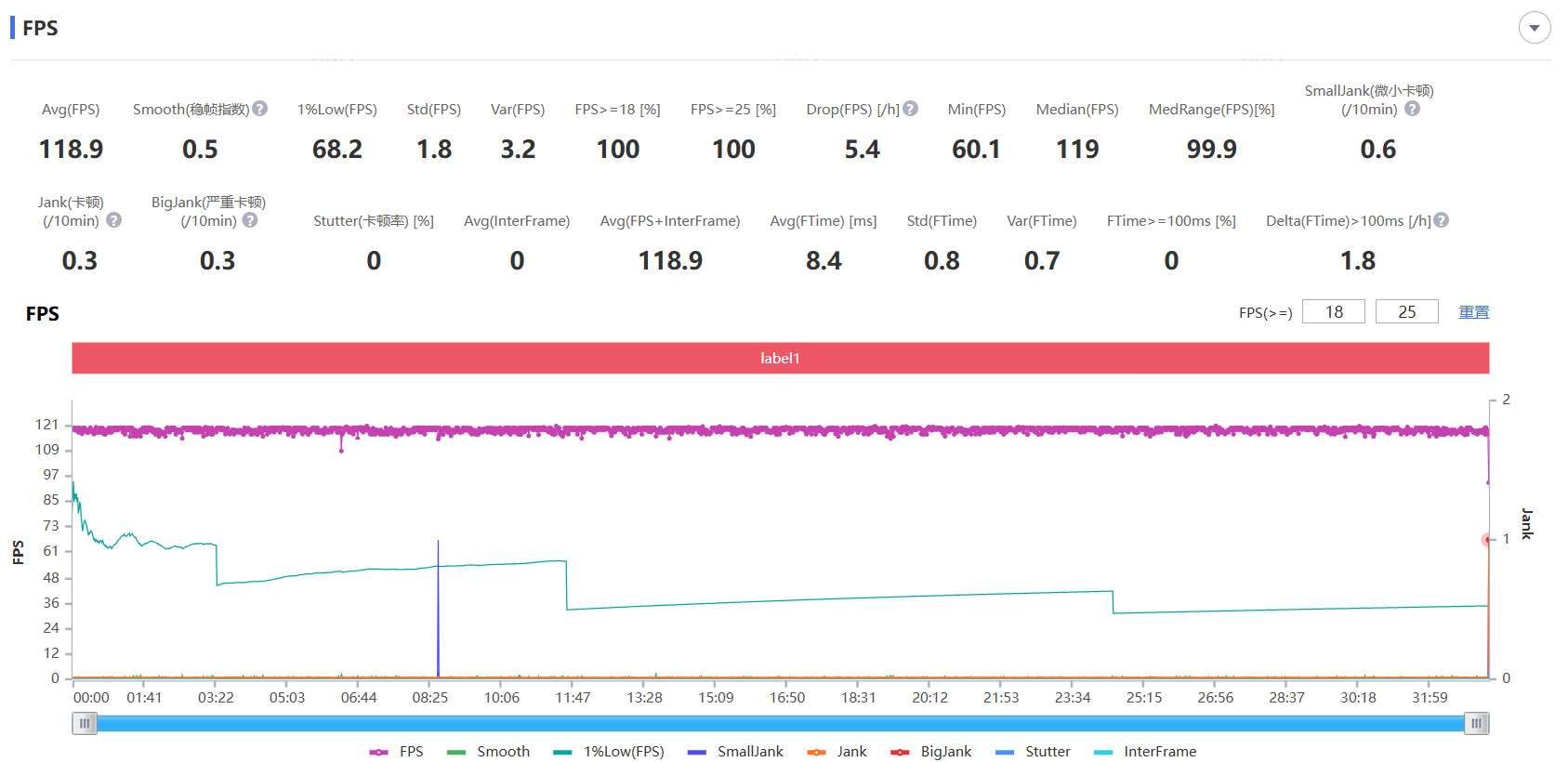The image size is (1568, 762).
Task: Toggle the Smooth series in legend
Action: [489, 751]
